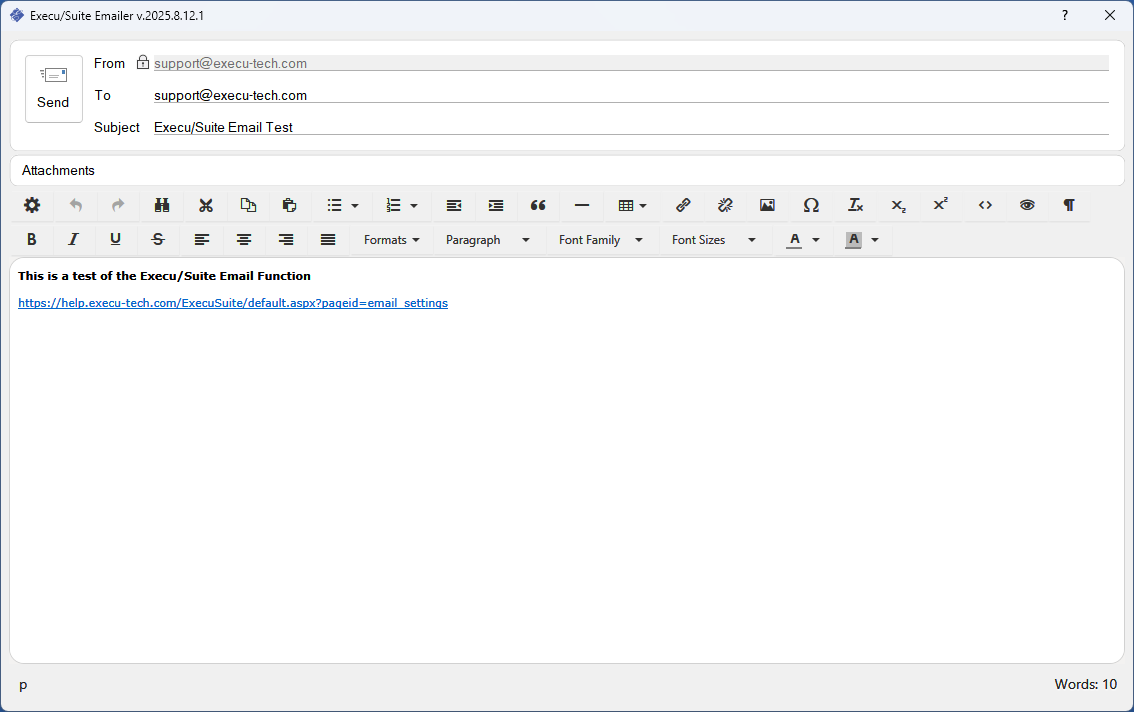Align text to the left
The image size is (1134, 712).
pos(202,240)
